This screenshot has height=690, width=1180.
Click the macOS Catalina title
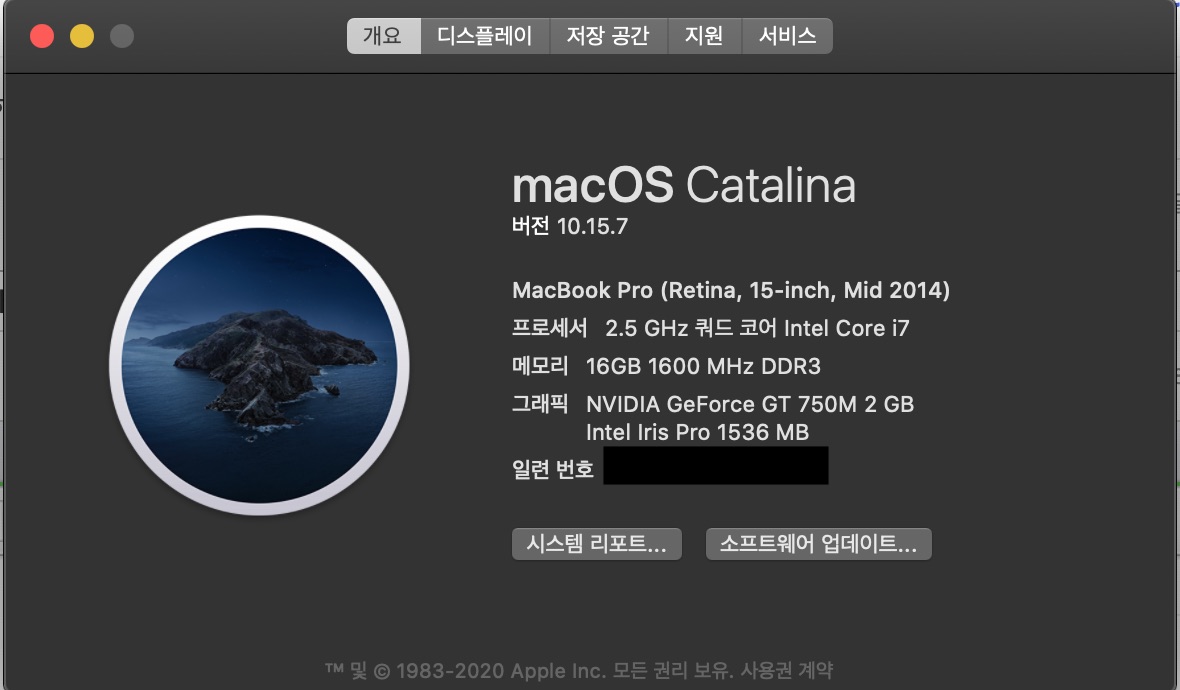click(x=684, y=185)
